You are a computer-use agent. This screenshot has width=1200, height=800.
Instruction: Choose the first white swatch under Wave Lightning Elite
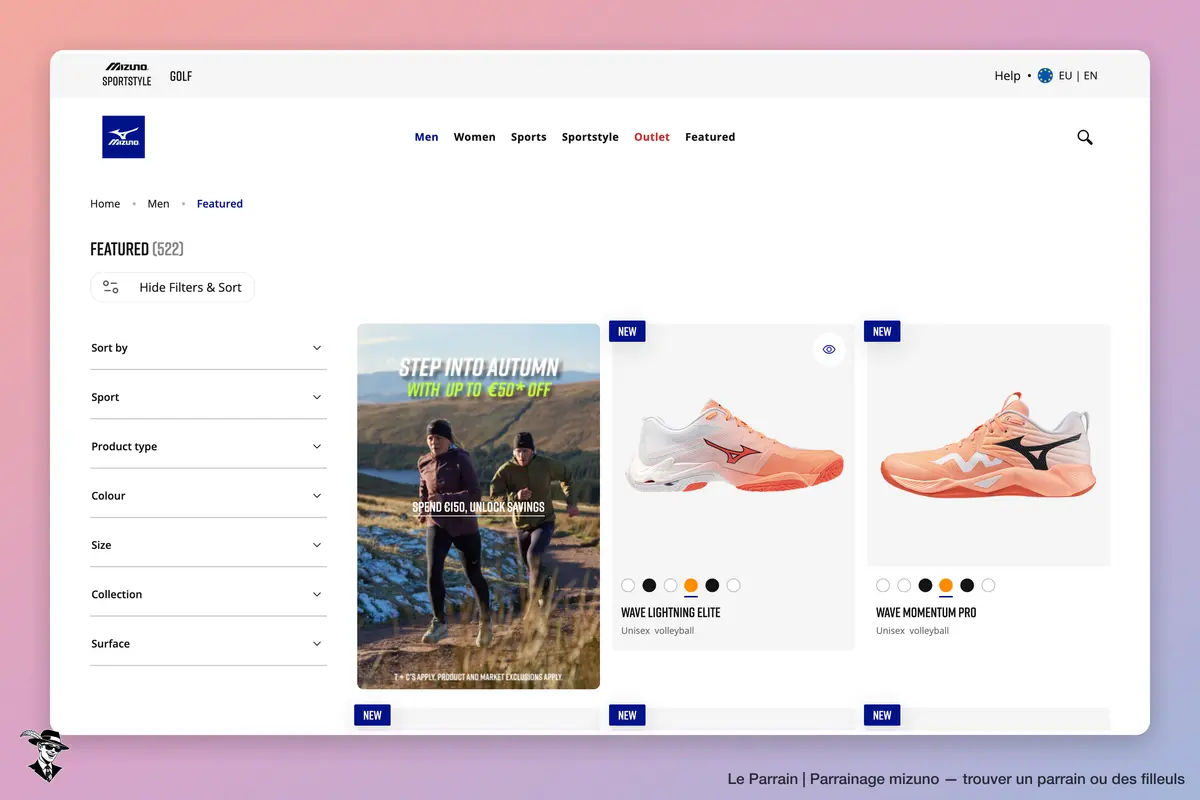(x=628, y=586)
